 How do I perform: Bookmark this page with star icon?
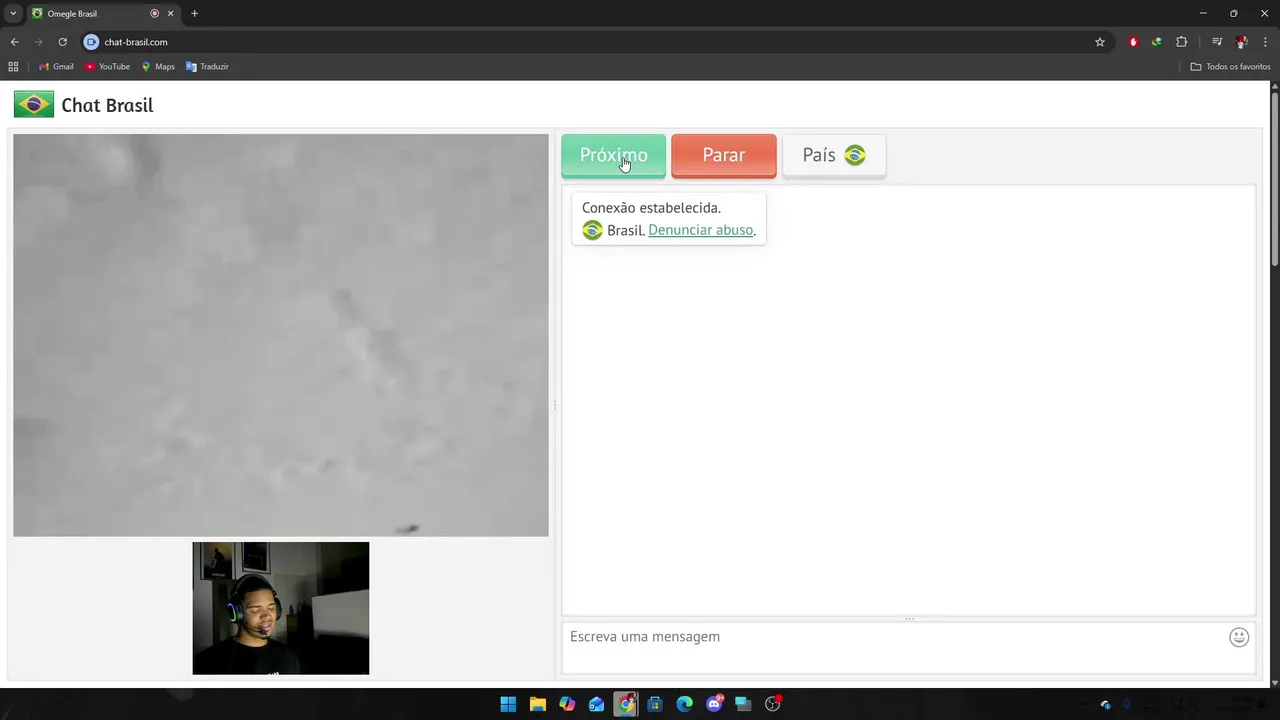click(1100, 42)
